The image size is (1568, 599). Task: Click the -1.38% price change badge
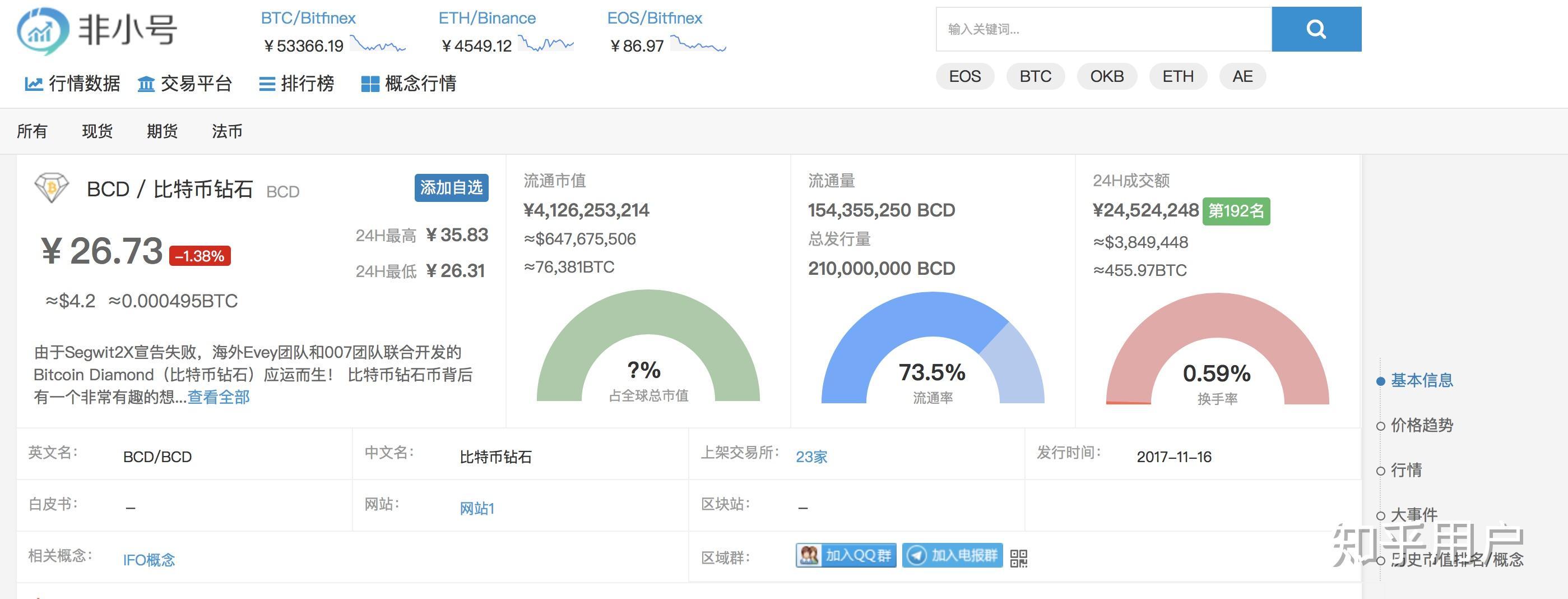(x=200, y=256)
